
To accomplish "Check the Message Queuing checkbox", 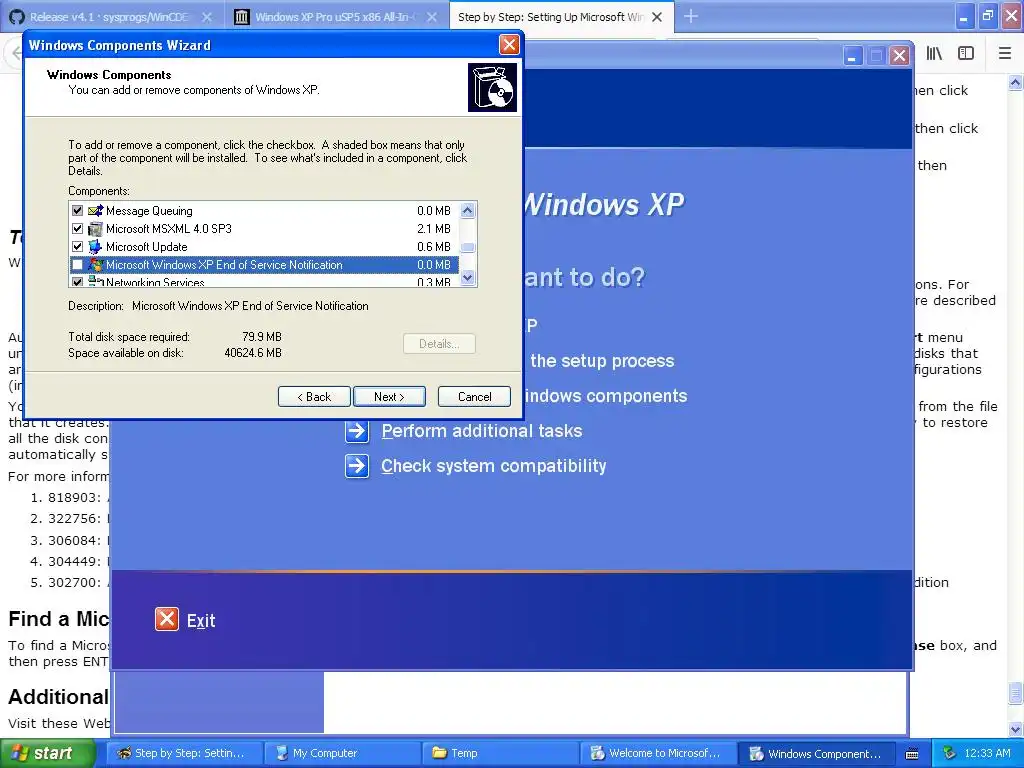I will pyautogui.click(x=78, y=211).
